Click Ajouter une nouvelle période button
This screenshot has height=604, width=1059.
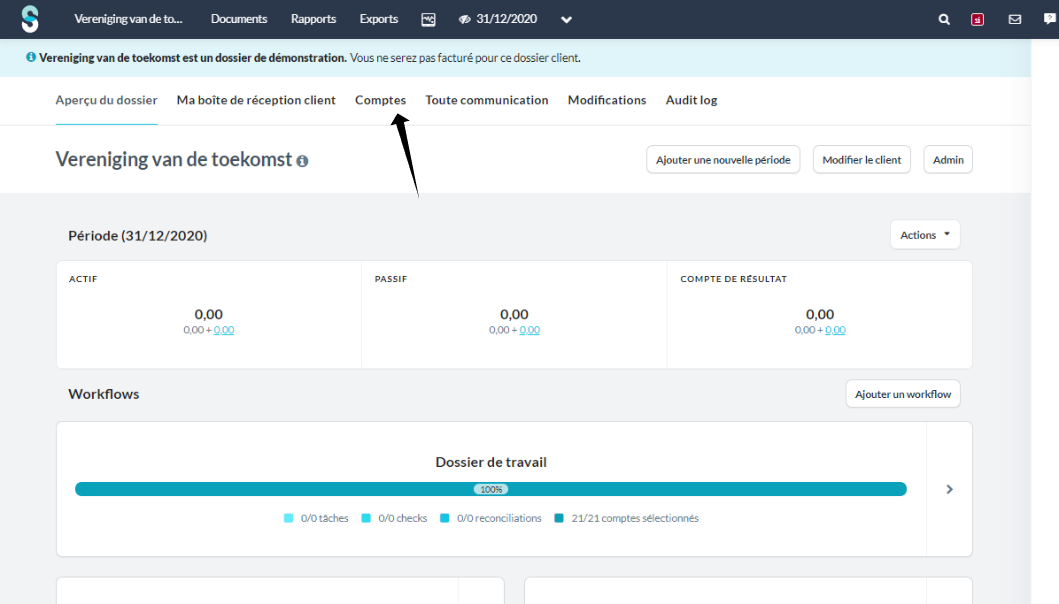[723, 159]
